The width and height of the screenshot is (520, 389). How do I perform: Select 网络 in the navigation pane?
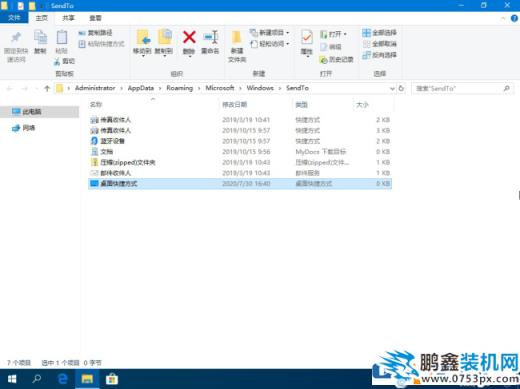[x=23, y=128]
